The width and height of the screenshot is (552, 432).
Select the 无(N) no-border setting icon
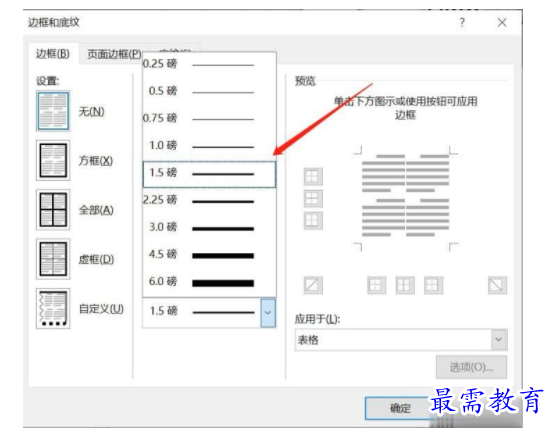pyautogui.click(x=53, y=111)
